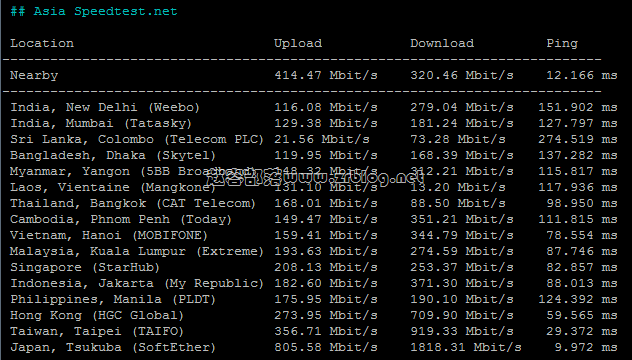Screen dimensions: 632x360
Task: Click Hanoi download 344.79 Mbit/s
Action: pos(462,235)
